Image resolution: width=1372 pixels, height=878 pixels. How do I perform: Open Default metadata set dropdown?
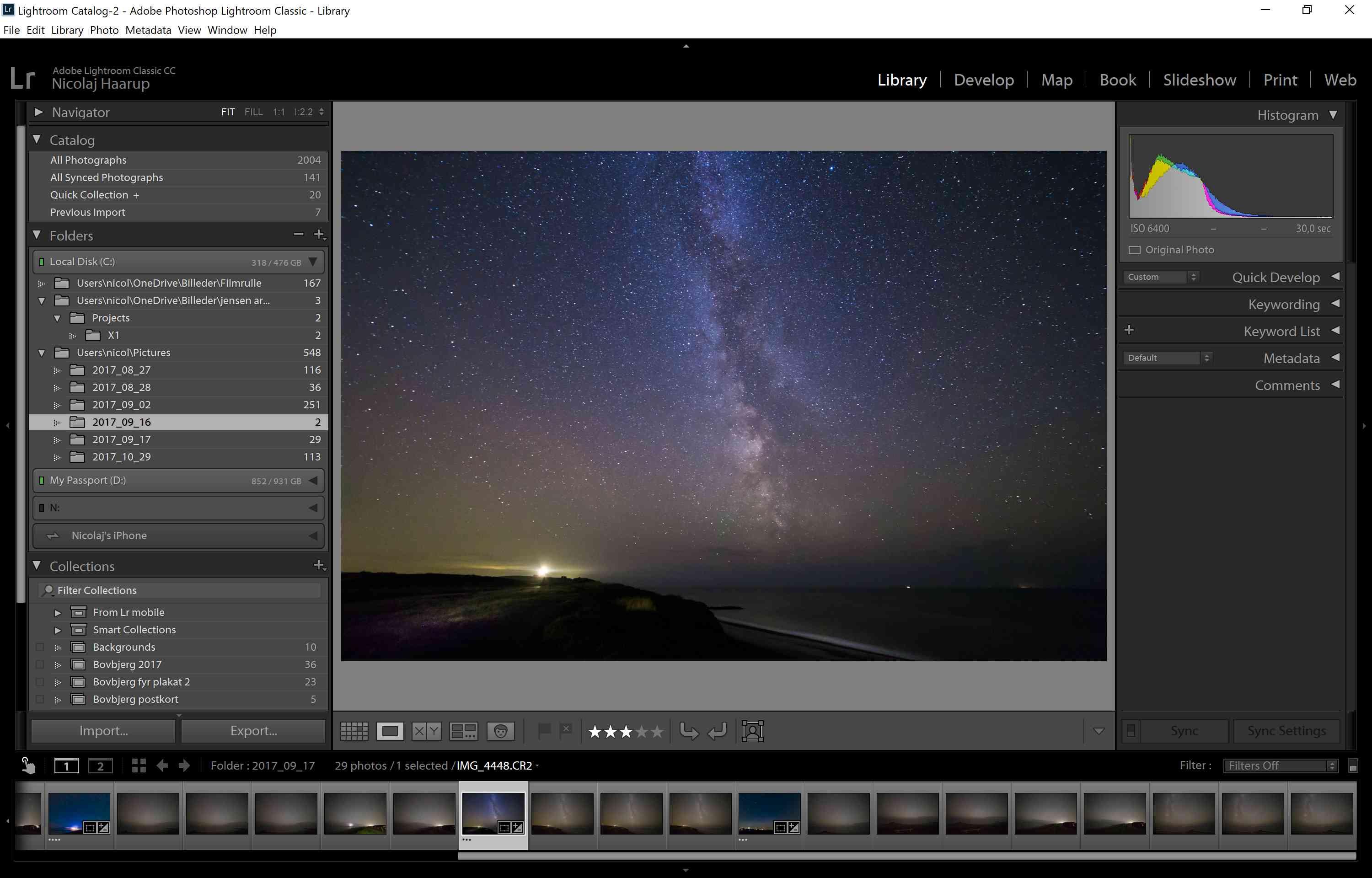[1168, 358]
